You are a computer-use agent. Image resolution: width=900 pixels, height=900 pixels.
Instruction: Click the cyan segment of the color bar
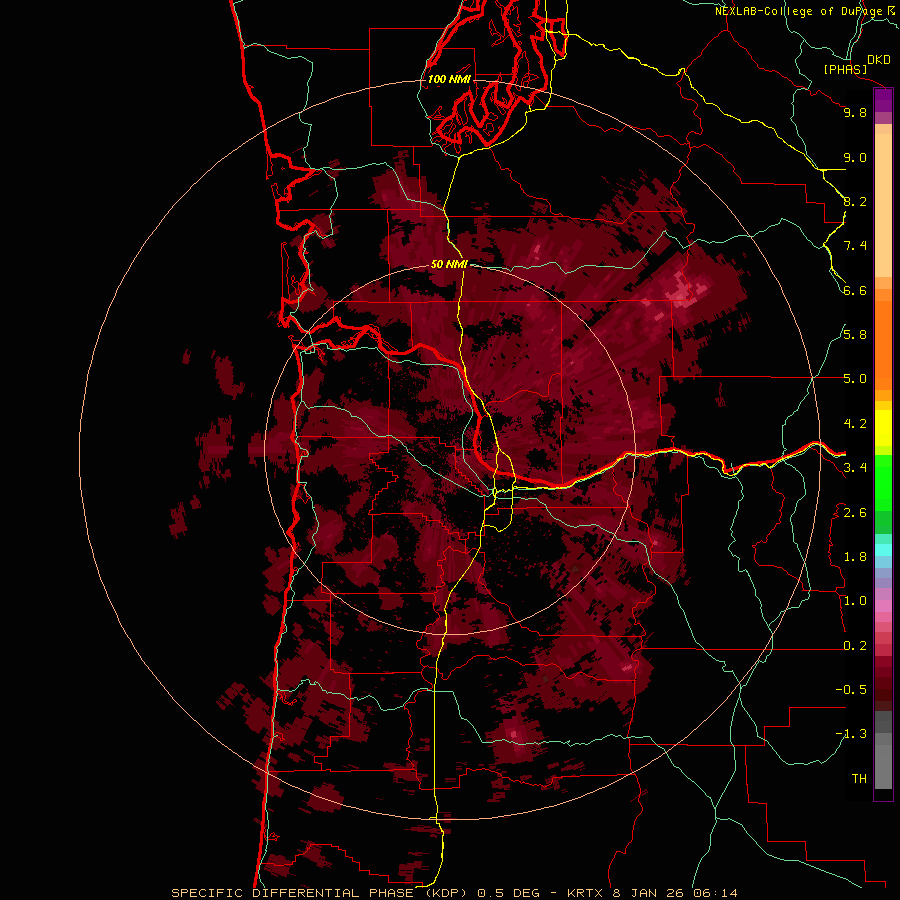point(883,550)
